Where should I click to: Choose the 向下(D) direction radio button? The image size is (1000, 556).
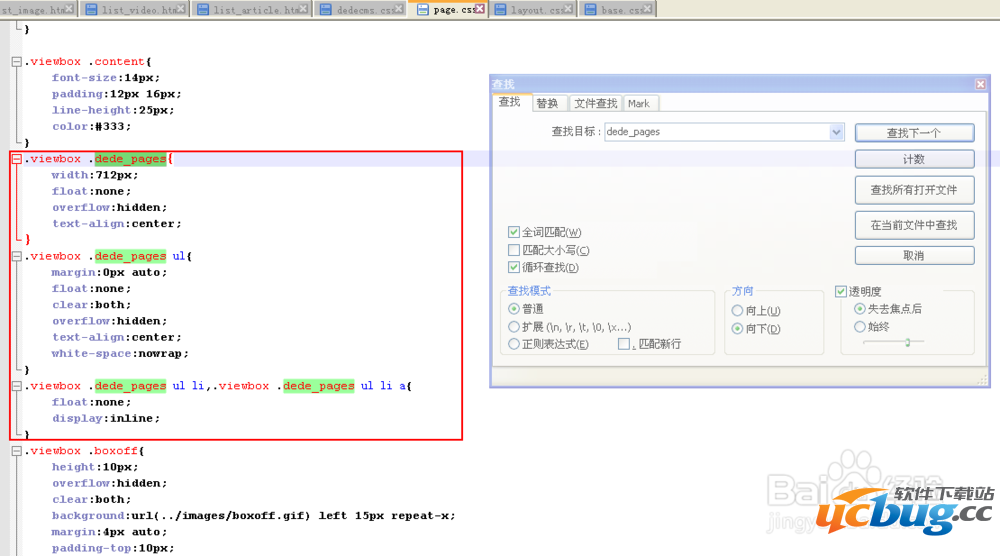pyautogui.click(x=737, y=328)
